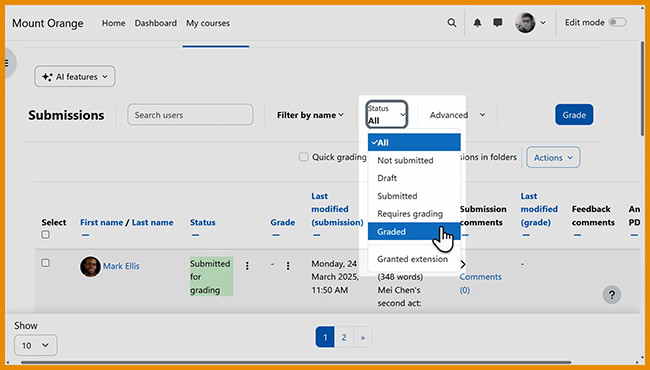Click the Search users field
This screenshot has height=370, width=650.
pos(190,115)
